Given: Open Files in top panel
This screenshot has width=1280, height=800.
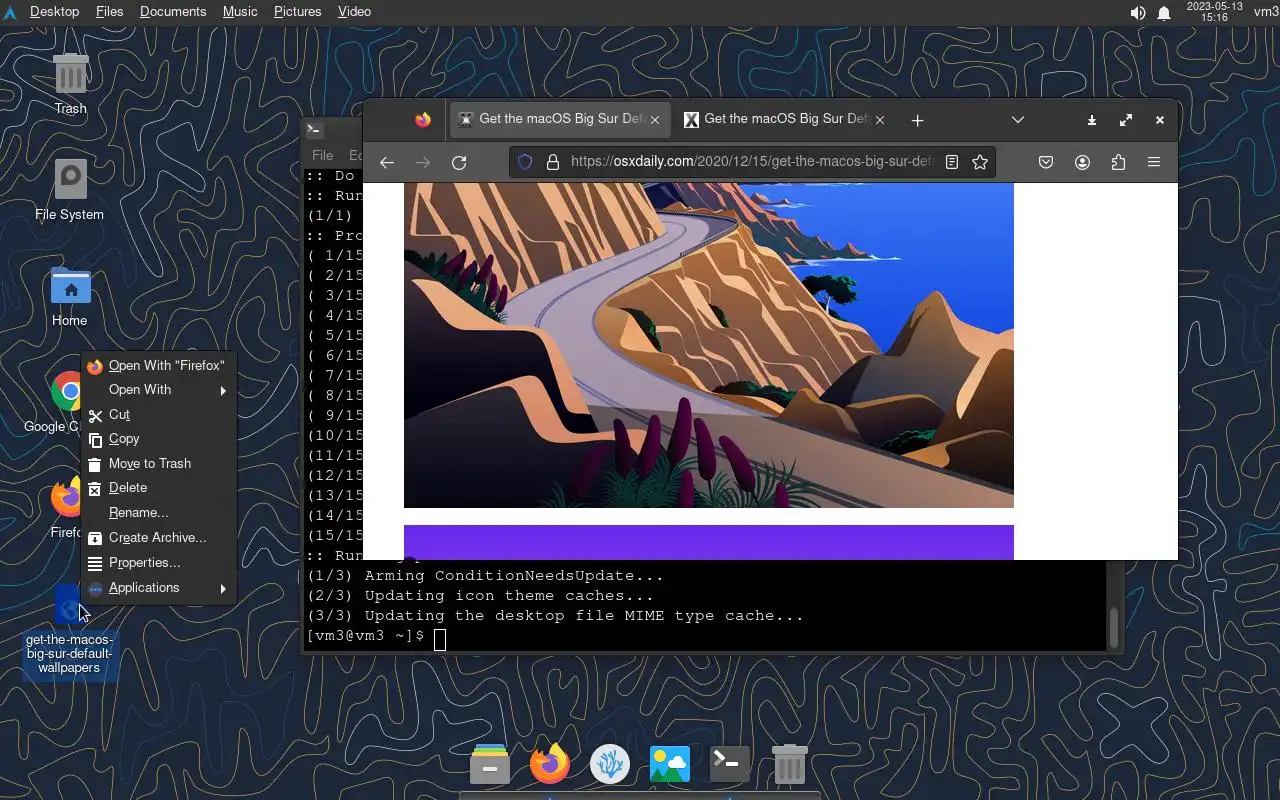Looking at the screenshot, I should [x=109, y=12].
